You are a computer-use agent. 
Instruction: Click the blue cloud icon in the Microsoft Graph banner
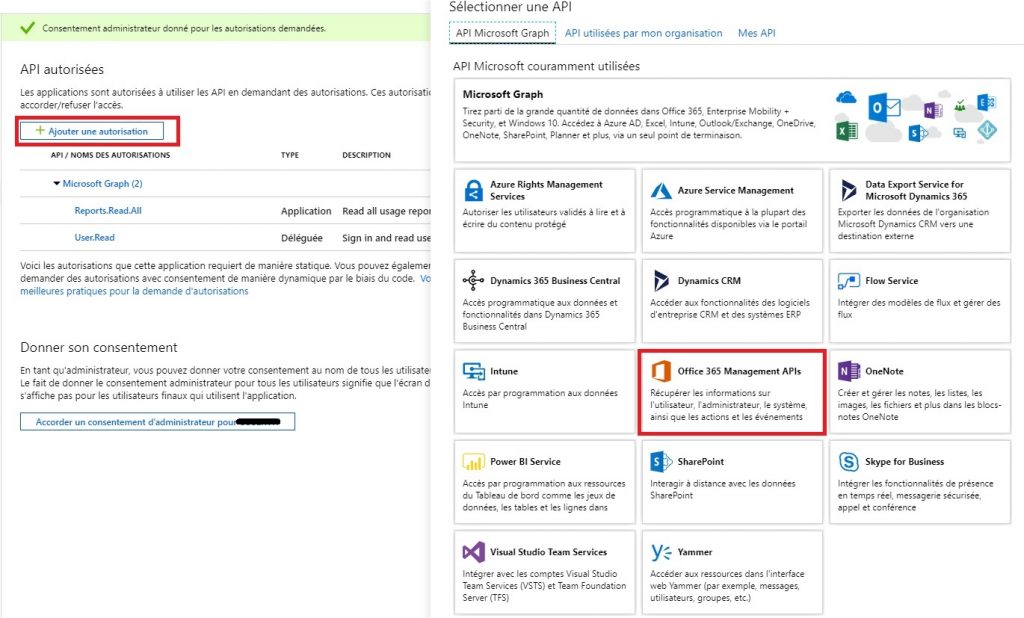pyautogui.click(x=846, y=98)
